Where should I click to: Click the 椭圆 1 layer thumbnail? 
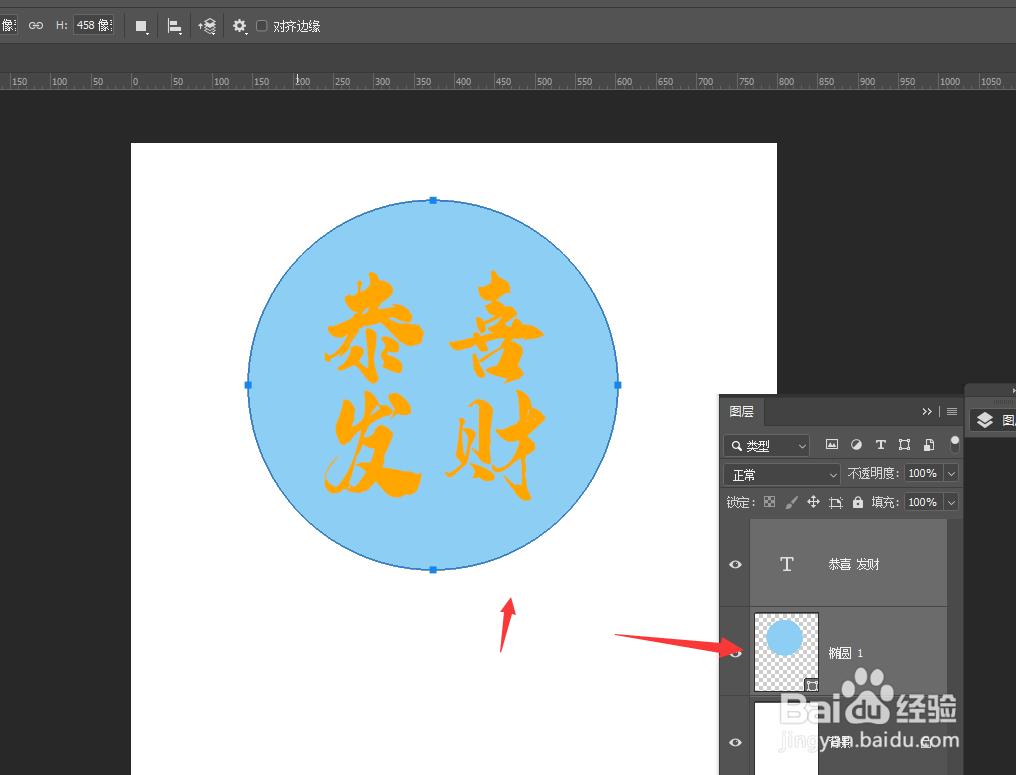point(787,652)
